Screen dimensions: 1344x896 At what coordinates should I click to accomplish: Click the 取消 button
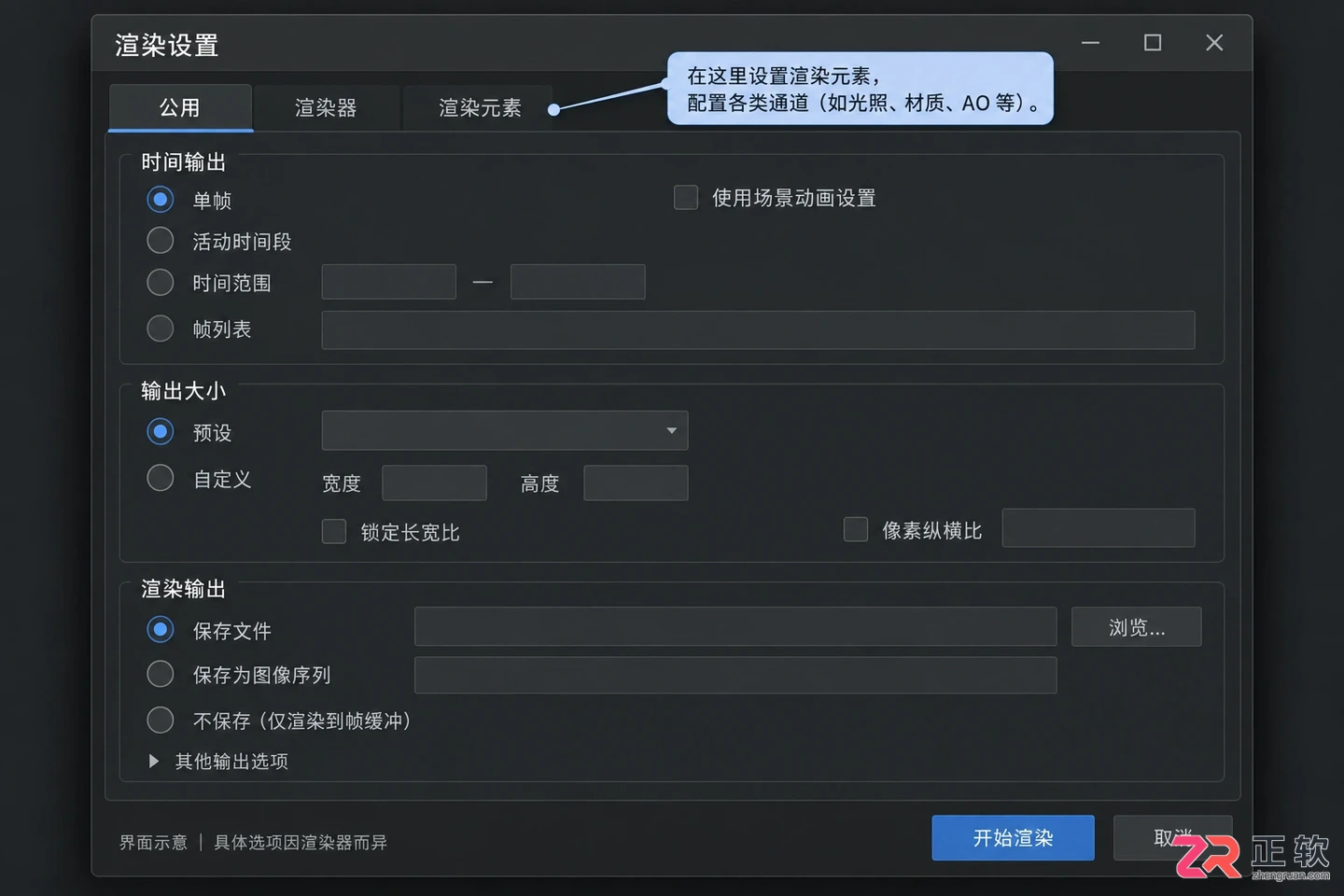pos(1173,838)
